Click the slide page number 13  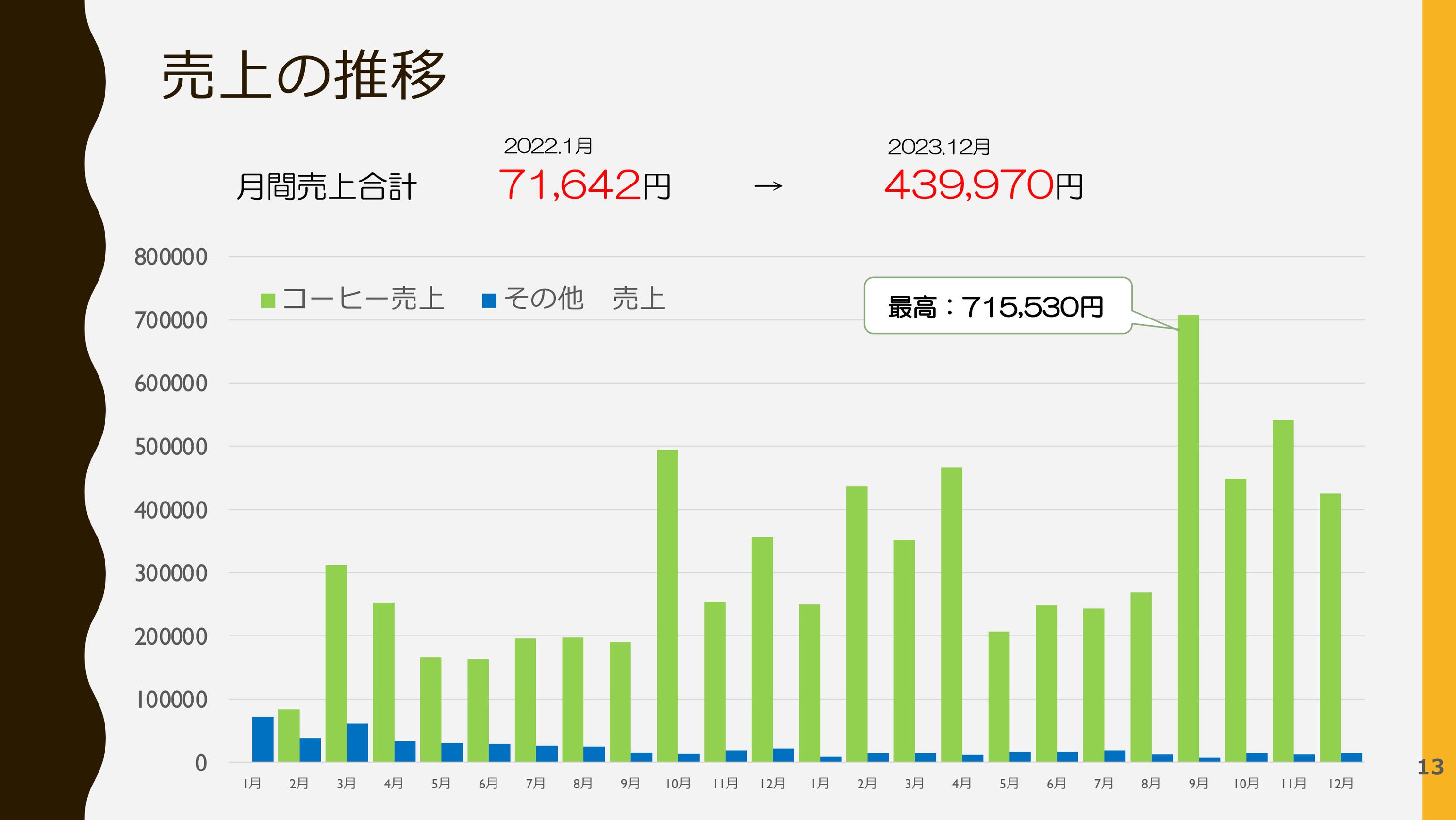pyautogui.click(x=1430, y=768)
